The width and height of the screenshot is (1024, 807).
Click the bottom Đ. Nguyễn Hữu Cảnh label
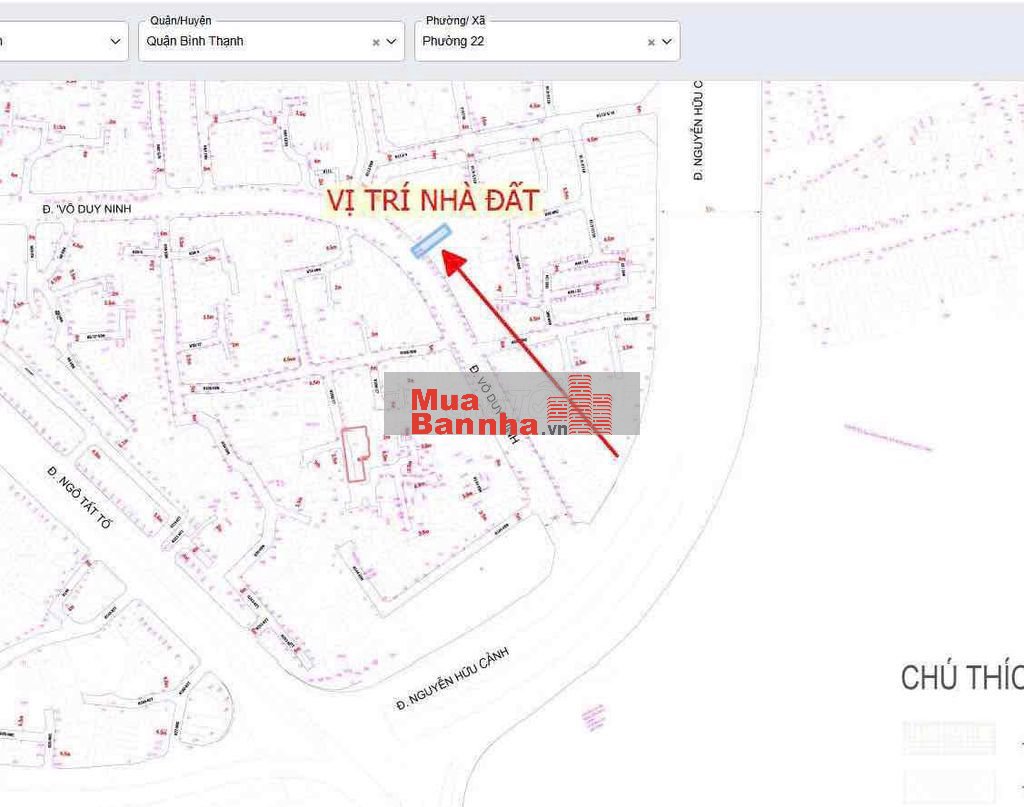coord(453,679)
